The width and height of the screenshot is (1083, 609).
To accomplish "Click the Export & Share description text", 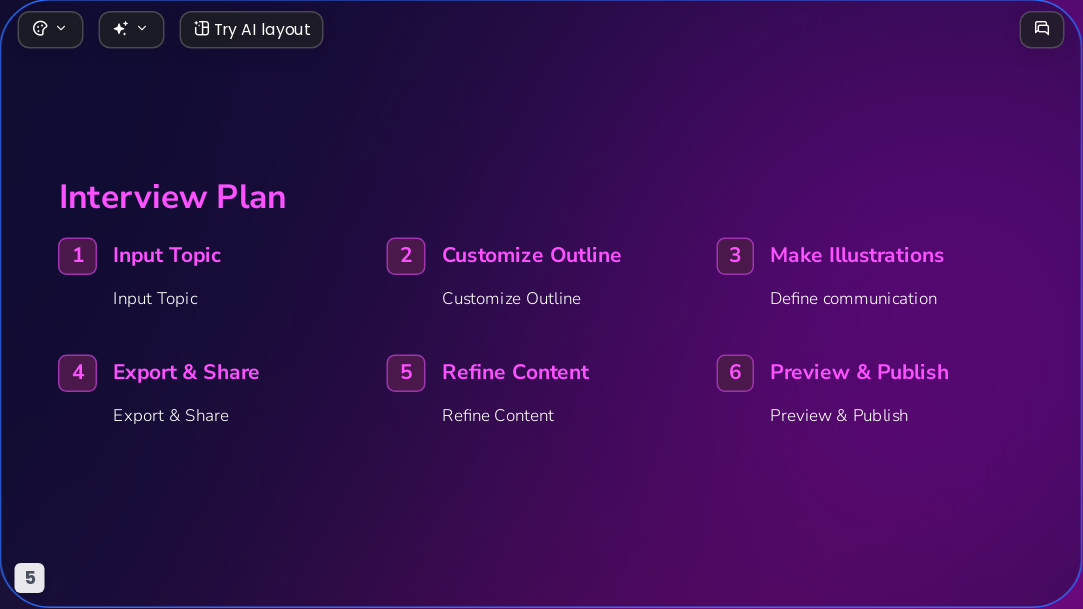I will click(171, 416).
